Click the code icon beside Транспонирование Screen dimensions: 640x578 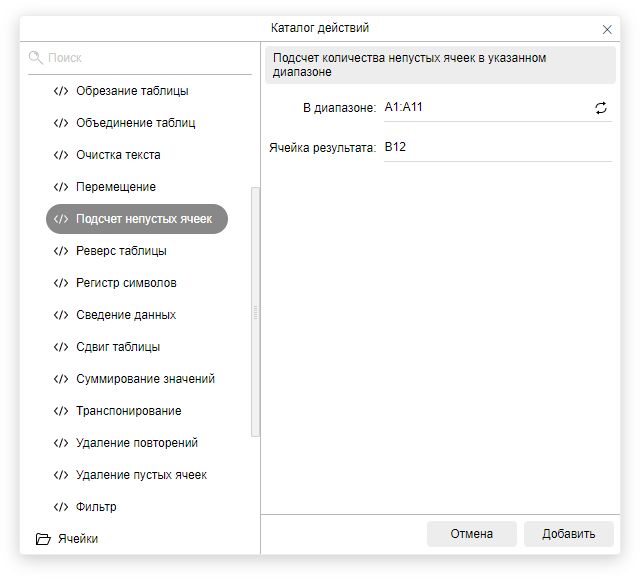(x=61, y=411)
